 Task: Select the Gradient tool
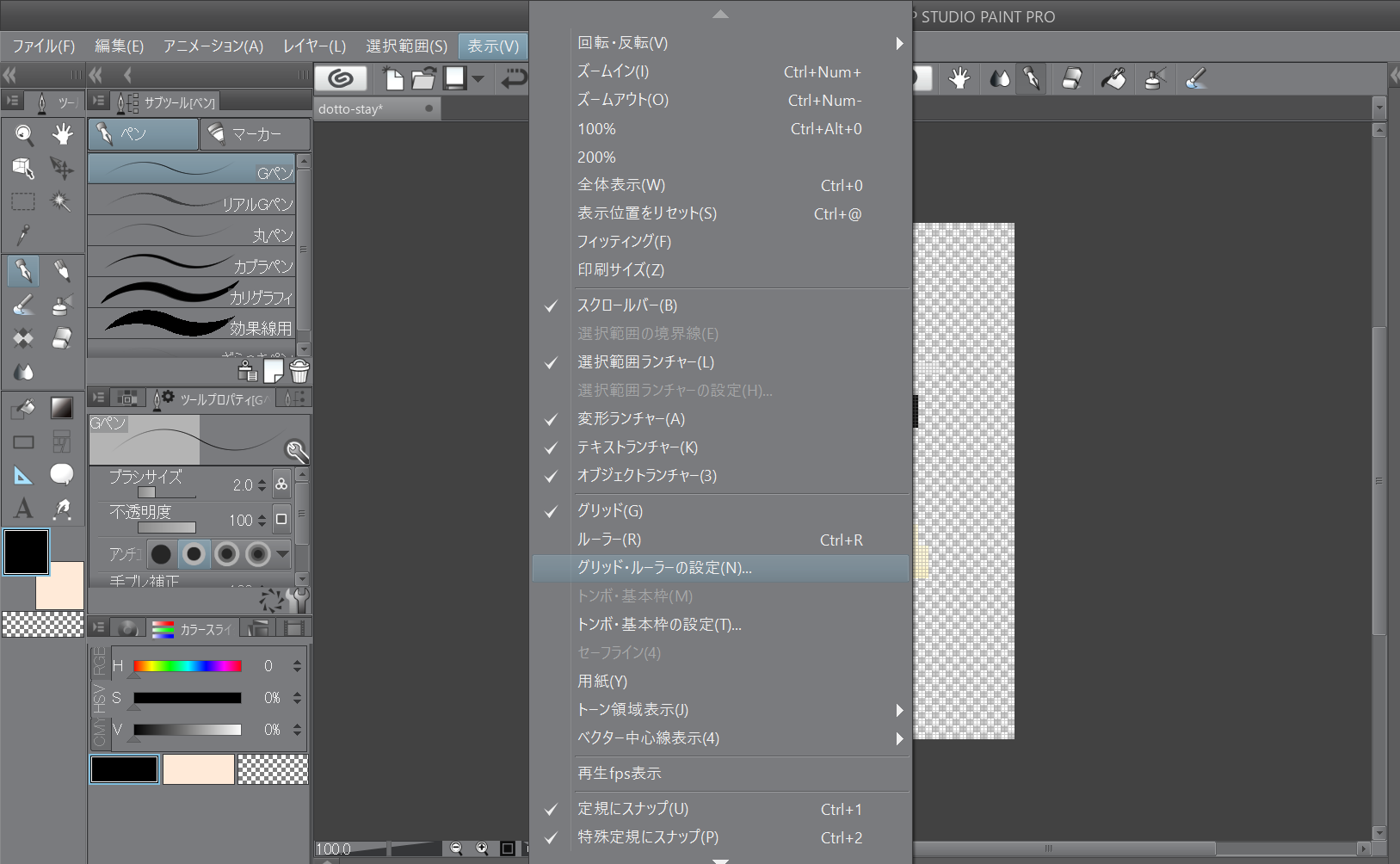[62, 407]
